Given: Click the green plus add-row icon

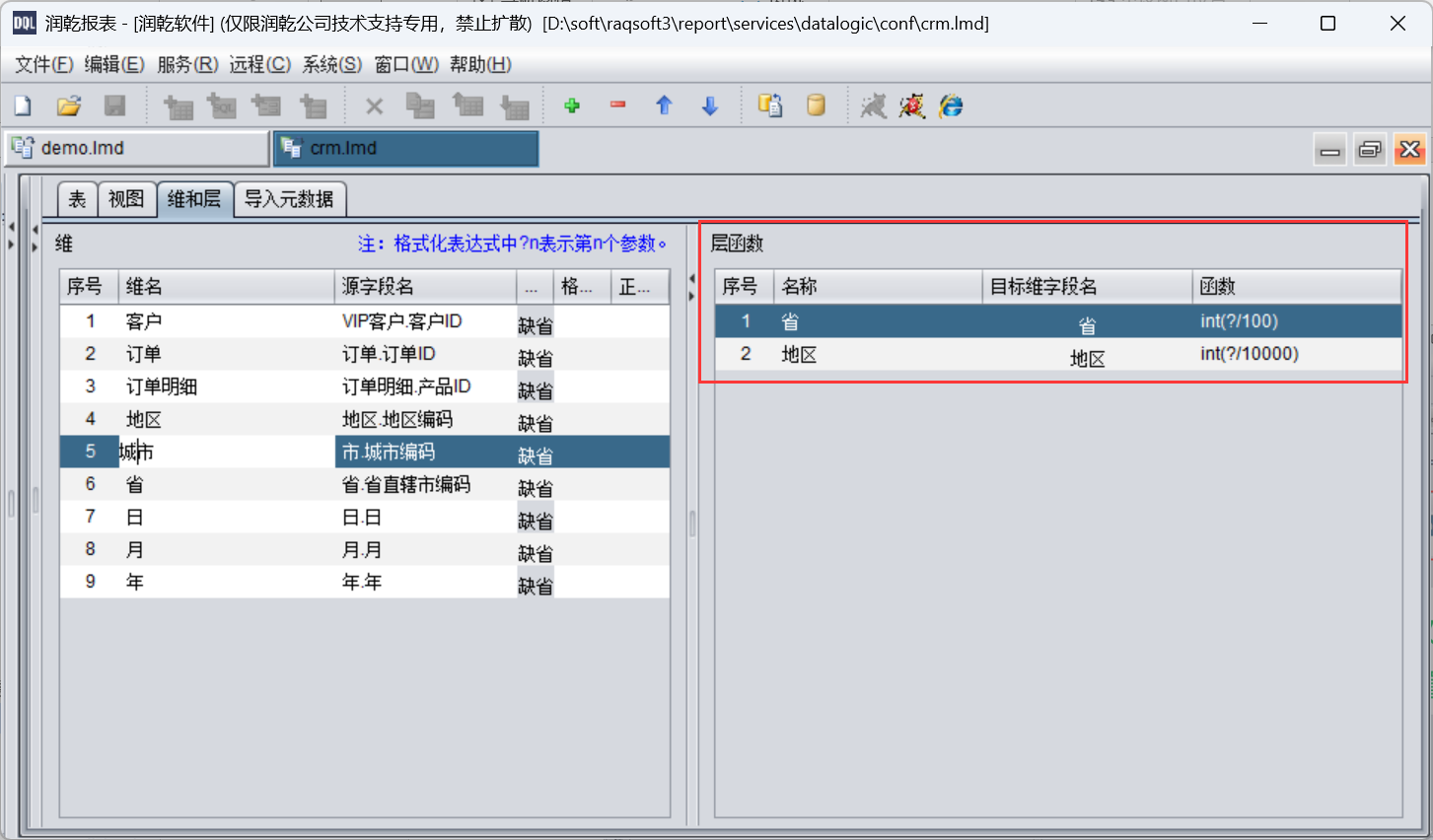Looking at the screenshot, I should (x=571, y=105).
